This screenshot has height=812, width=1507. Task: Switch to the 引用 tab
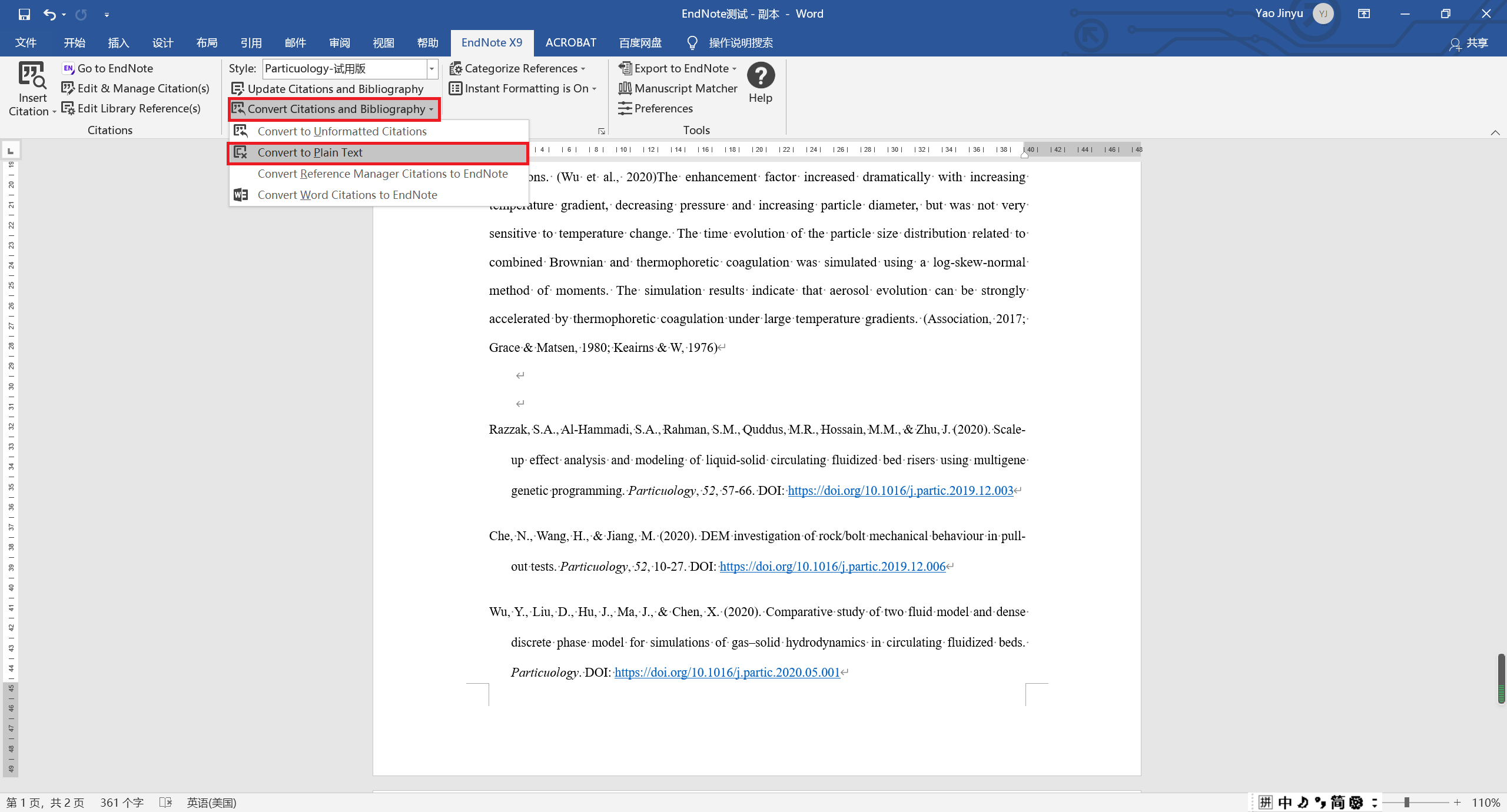pos(251,43)
